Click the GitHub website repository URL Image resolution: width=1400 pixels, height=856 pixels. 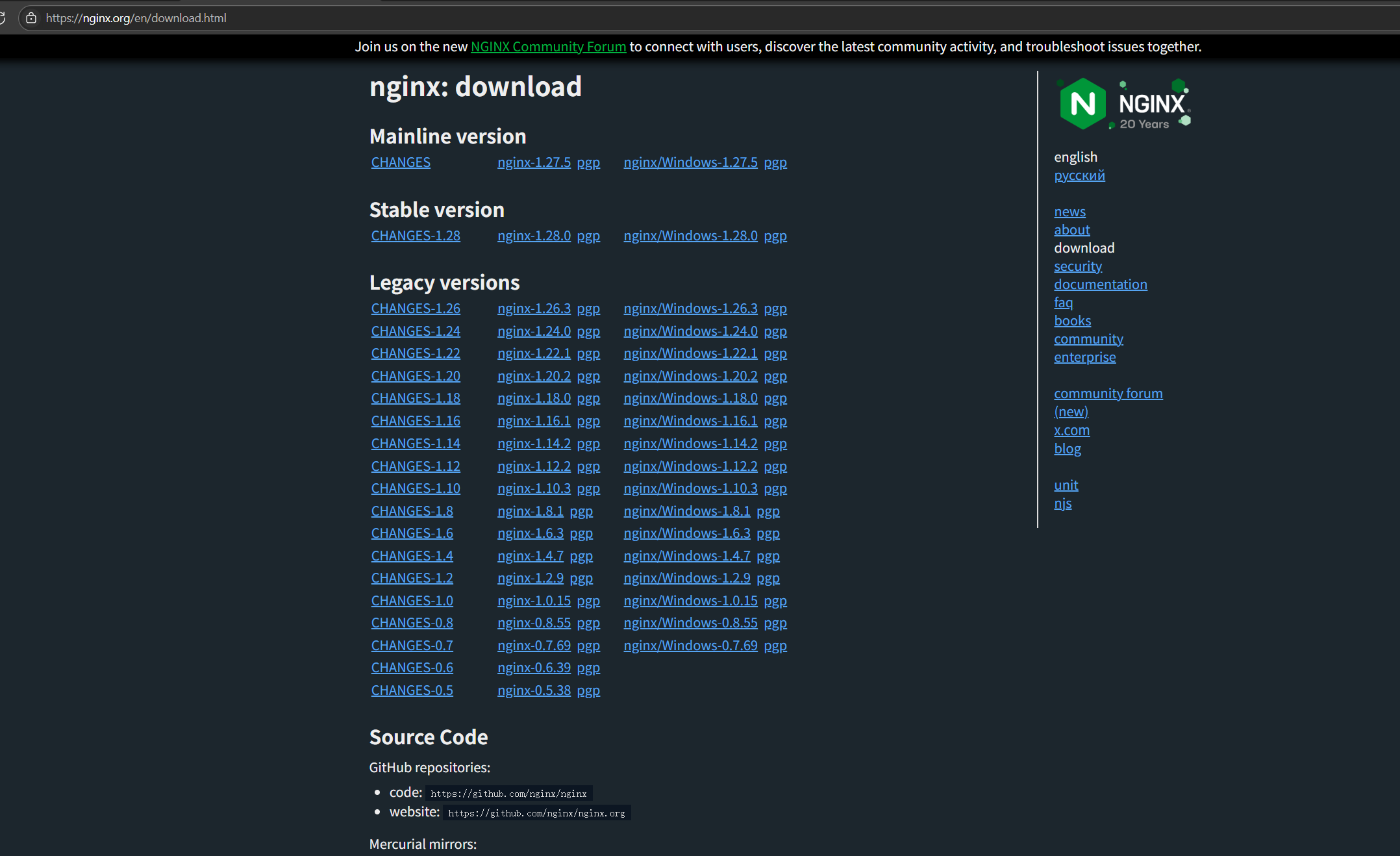point(536,813)
